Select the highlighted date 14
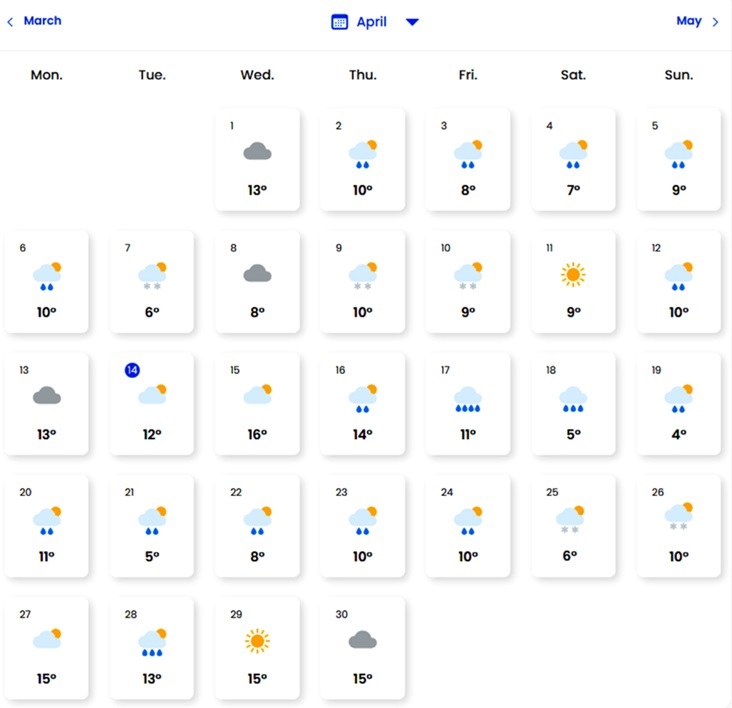Image resolution: width=732 pixels, height=708 pixels. tap(133, 370)
